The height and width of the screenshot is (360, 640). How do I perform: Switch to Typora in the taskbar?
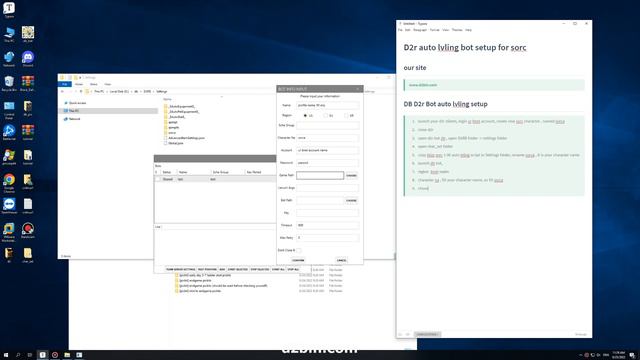coord(42,355)
